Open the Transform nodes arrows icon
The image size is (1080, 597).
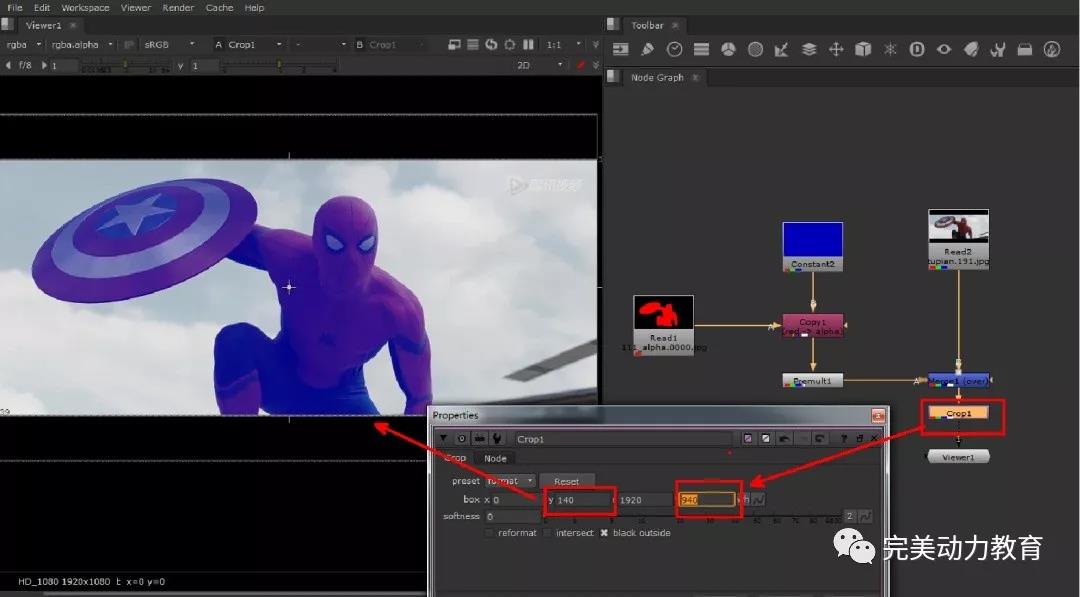click(836, 49)
